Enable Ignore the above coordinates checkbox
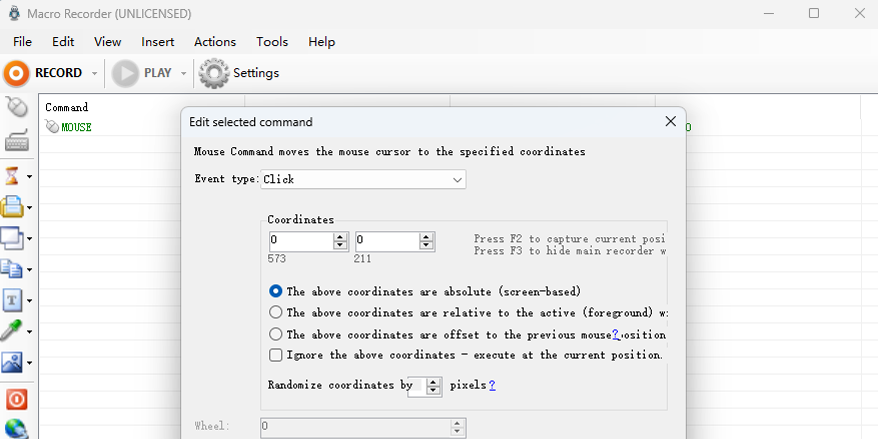878x439 pixels. point(275,355)
